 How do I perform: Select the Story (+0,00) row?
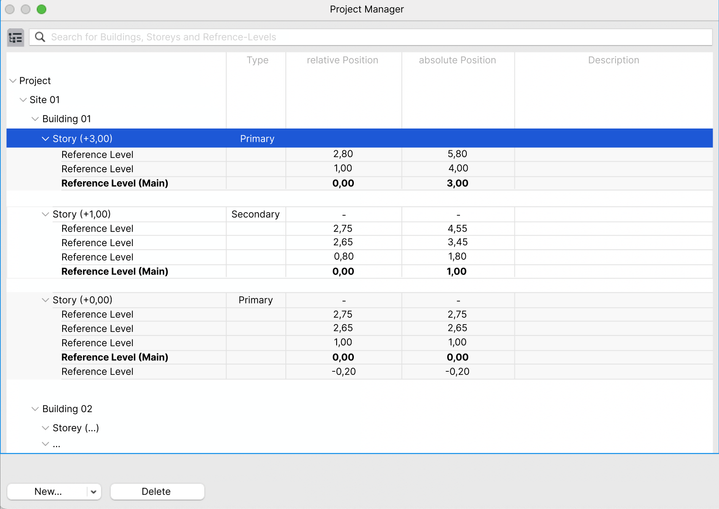click(x=360, y=300)
